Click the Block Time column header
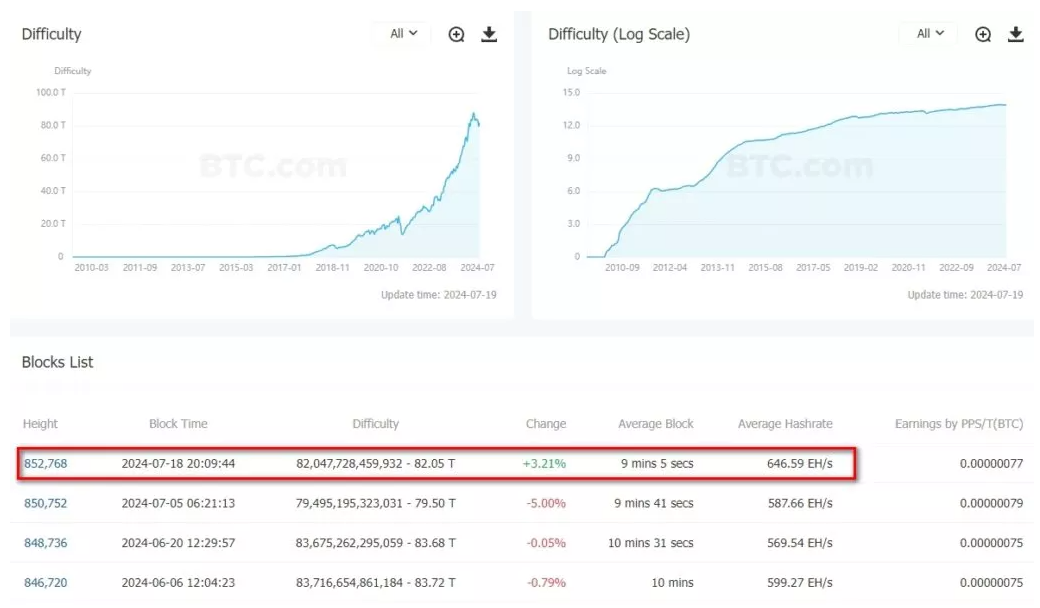The image size is (1040, 608). [178, 424]
